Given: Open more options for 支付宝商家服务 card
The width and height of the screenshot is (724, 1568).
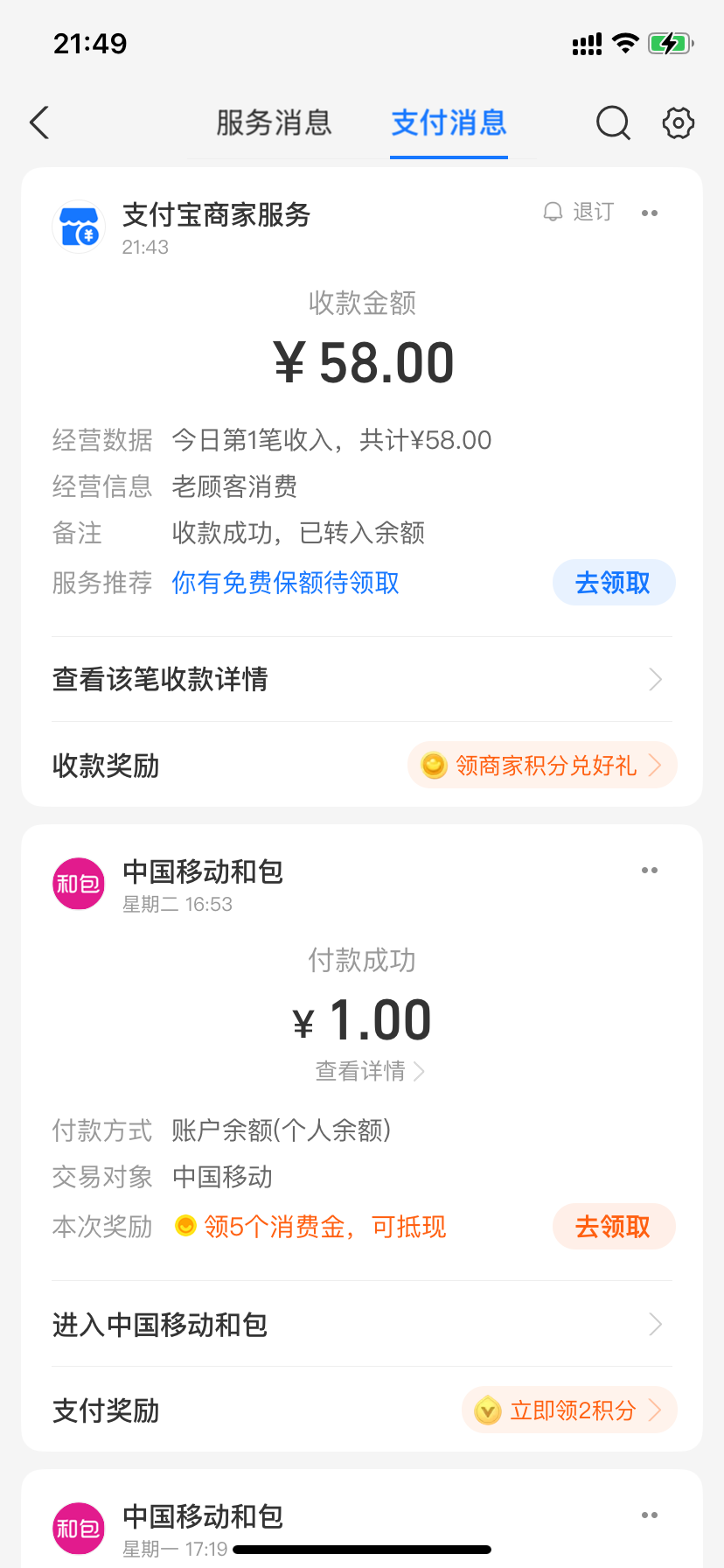Looking at the screenshot, I should pyautogui.click(x=649, y=213).
